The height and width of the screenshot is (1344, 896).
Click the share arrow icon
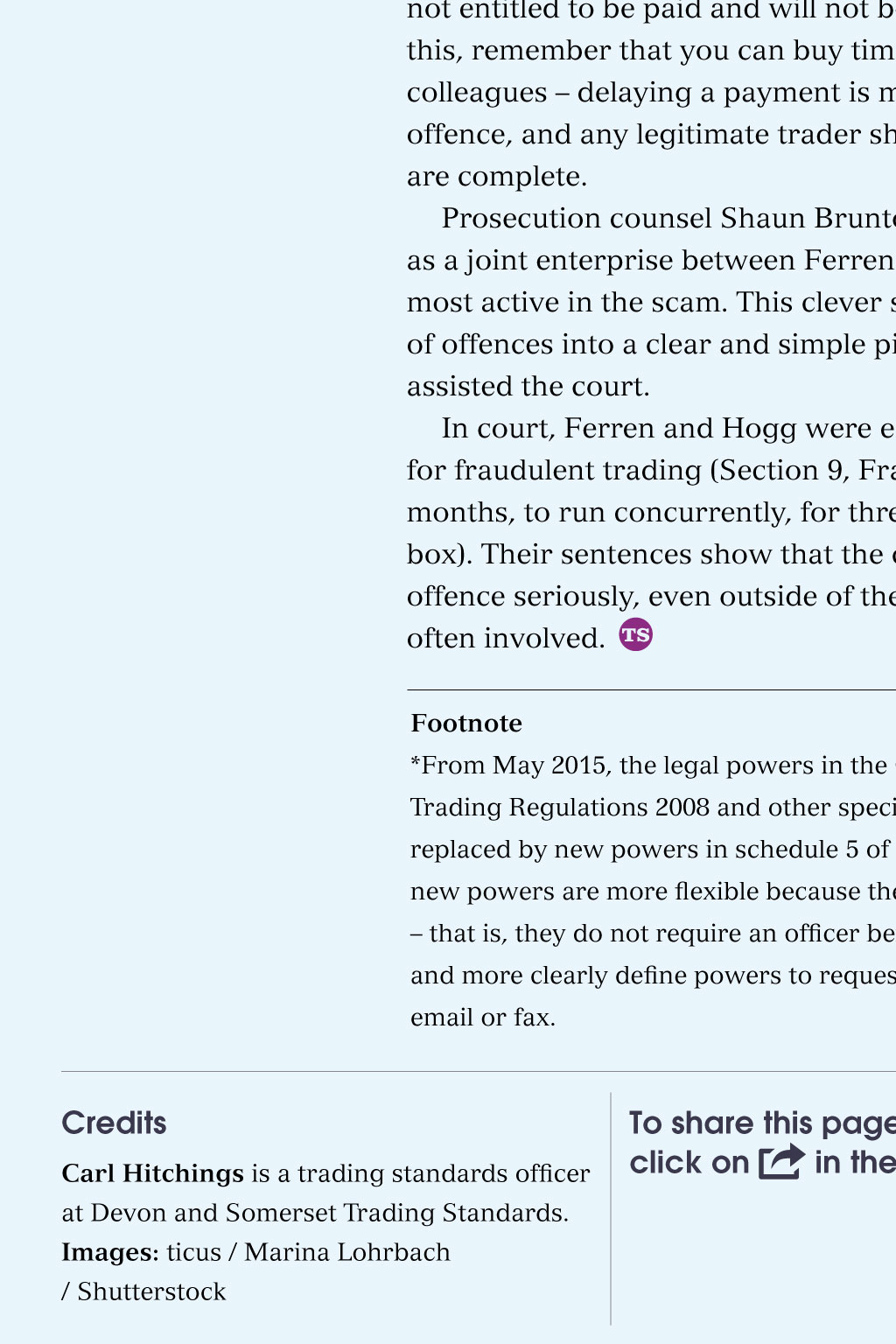781,1162
